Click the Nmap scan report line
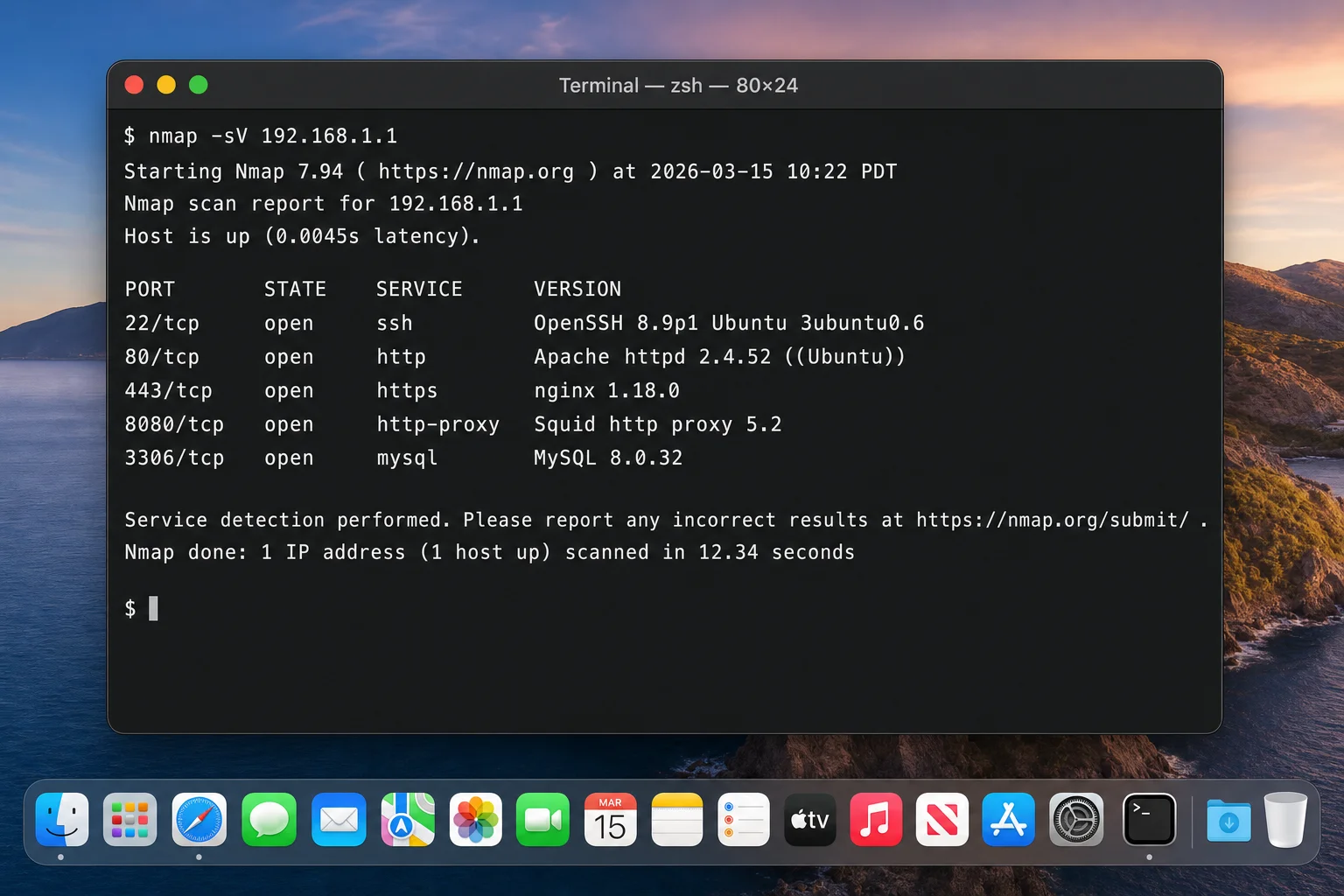Screen dimensions: 1344x896 coord(324,204)
